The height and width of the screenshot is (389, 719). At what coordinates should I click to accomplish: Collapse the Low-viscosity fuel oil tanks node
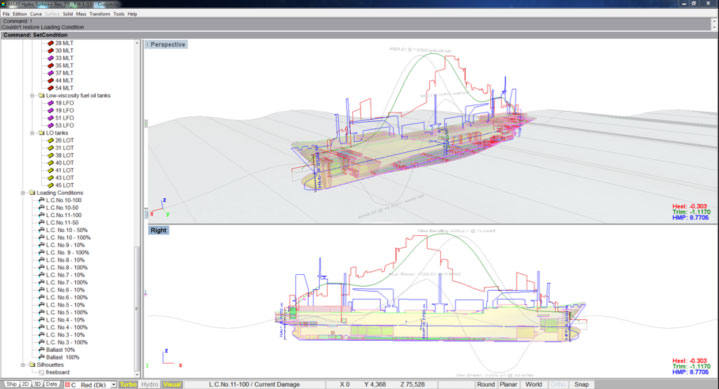32,95
